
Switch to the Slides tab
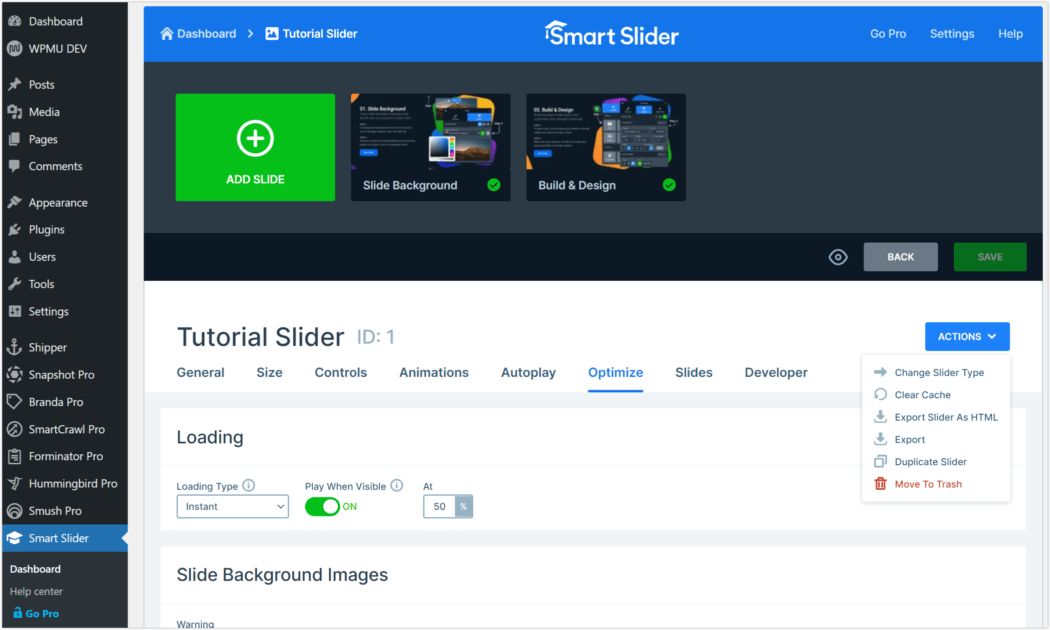694,373
